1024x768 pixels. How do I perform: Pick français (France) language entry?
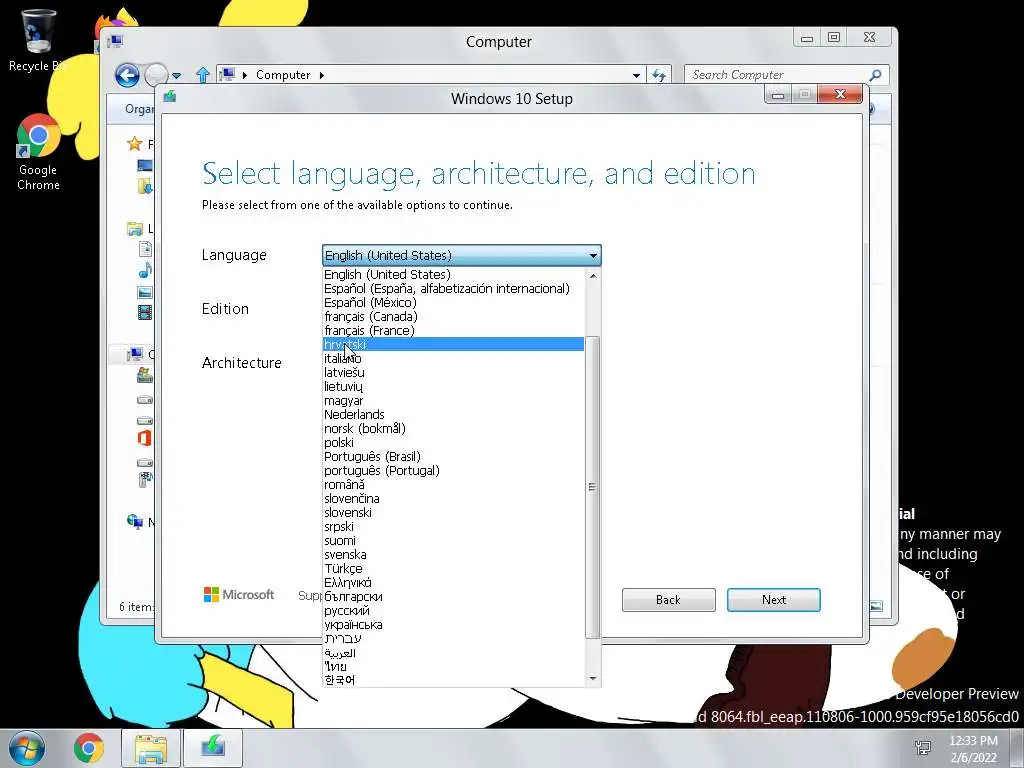[x=453, y=330]
